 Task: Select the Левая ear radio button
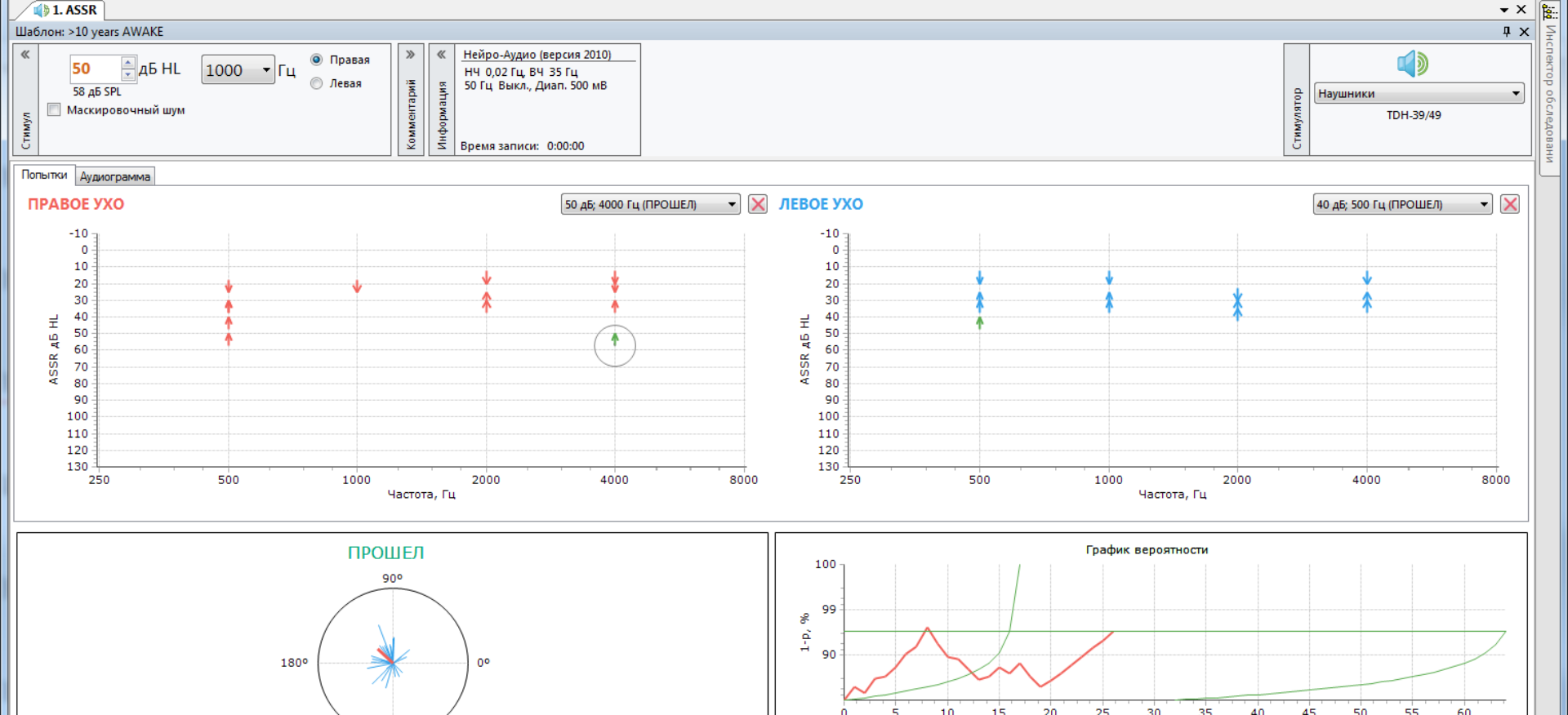(317, 83)
